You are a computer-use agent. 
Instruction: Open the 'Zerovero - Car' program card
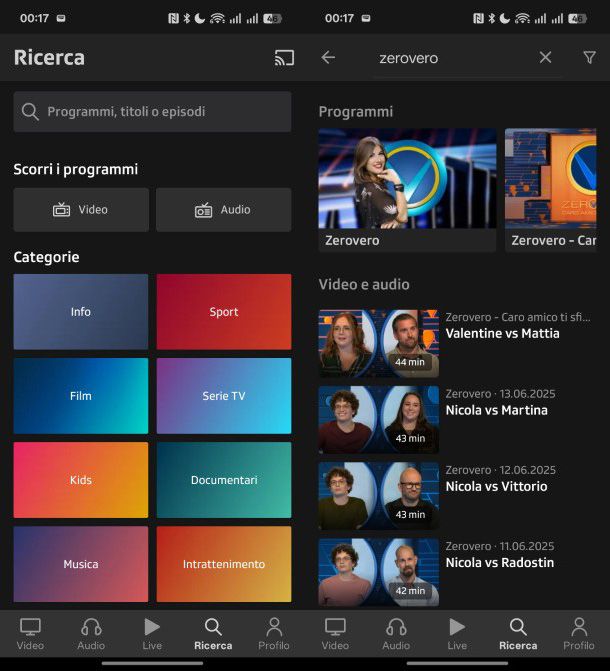click(551, 190)
